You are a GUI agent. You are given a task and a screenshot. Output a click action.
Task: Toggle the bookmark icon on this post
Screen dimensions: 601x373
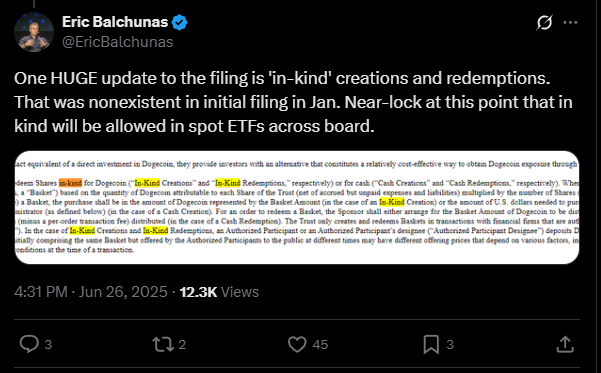point(431,344)
